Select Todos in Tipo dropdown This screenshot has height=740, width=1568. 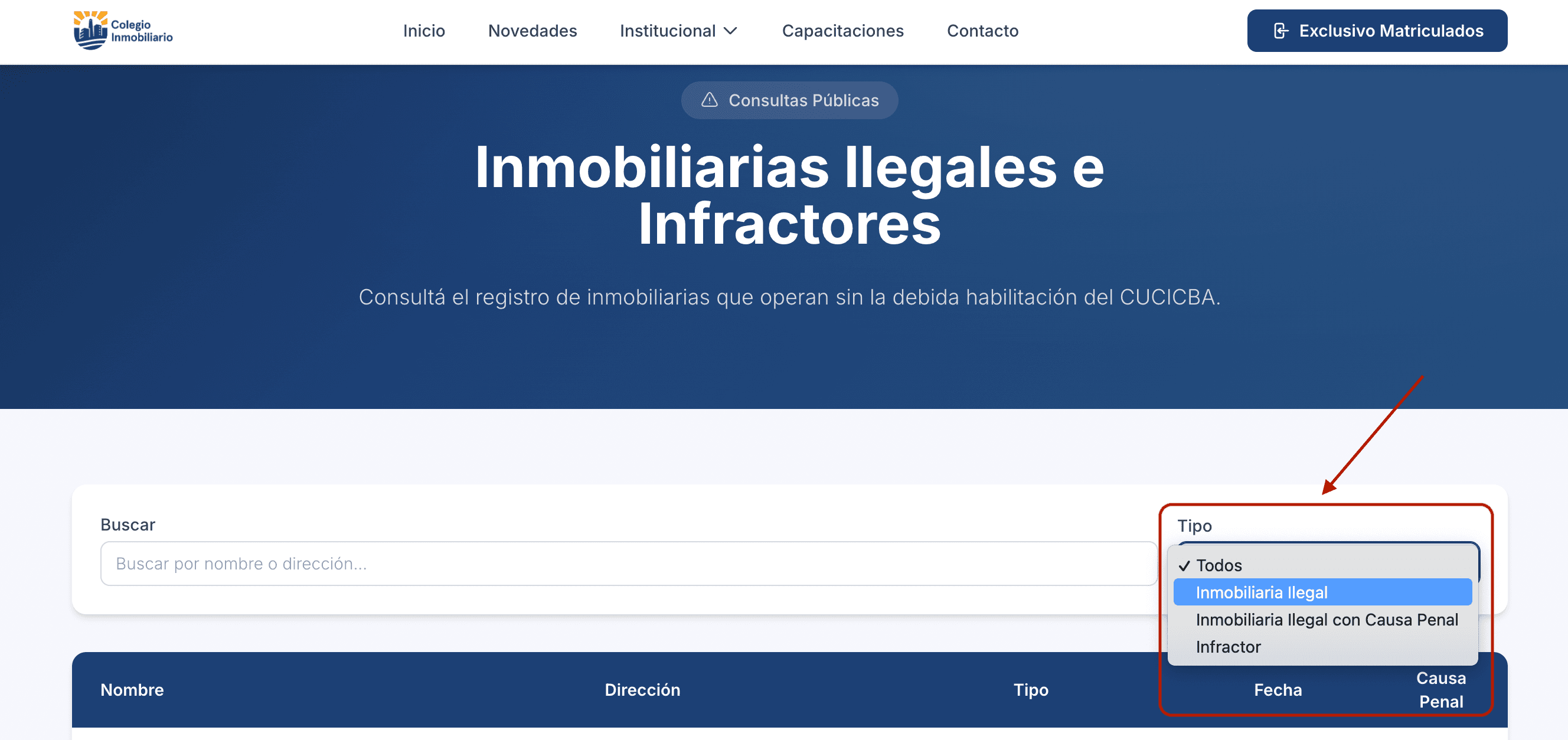(x=1322, y=565)
